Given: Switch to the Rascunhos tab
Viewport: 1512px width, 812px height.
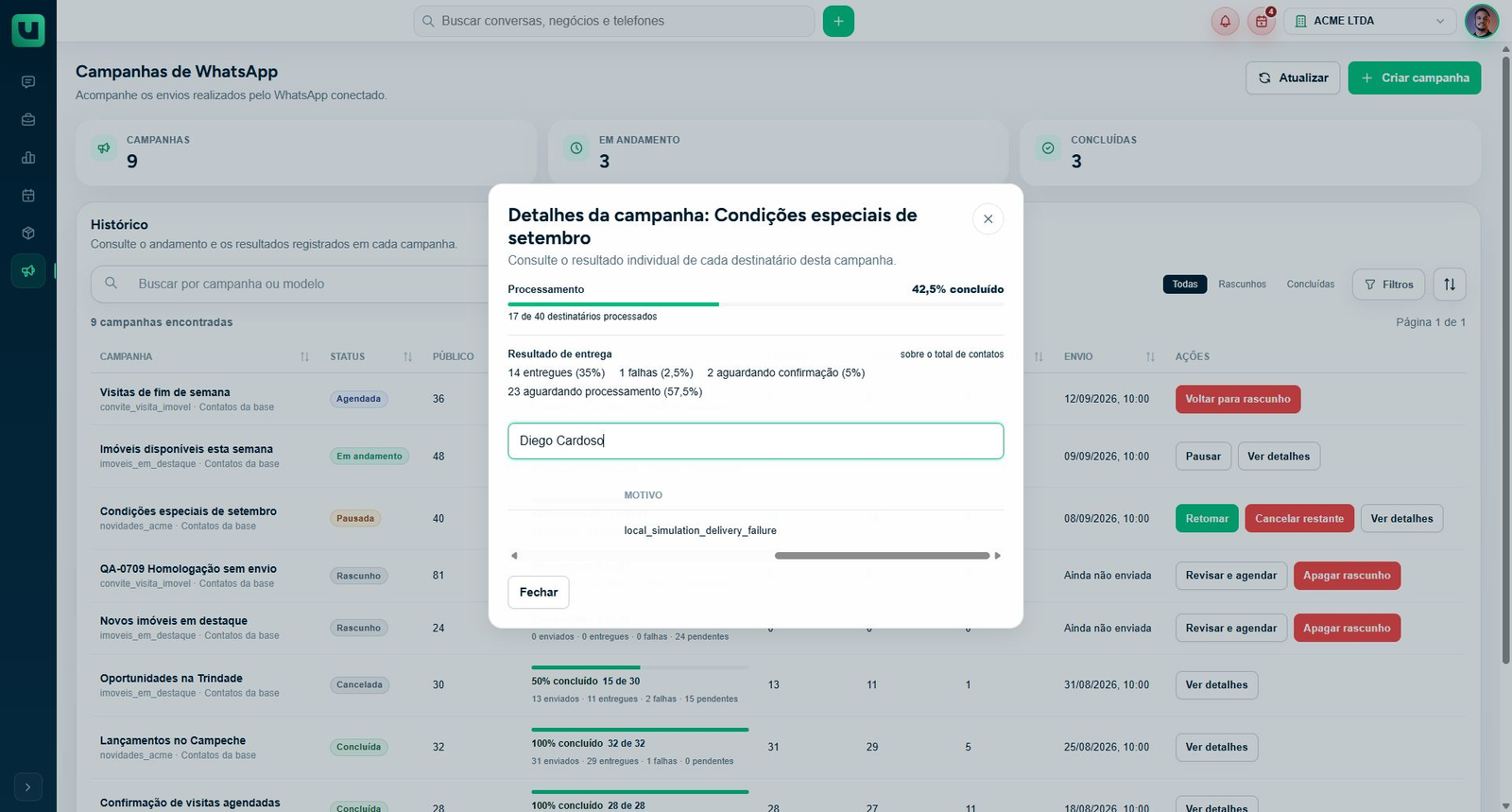Looking at the screenshot, I should 1242,285.
